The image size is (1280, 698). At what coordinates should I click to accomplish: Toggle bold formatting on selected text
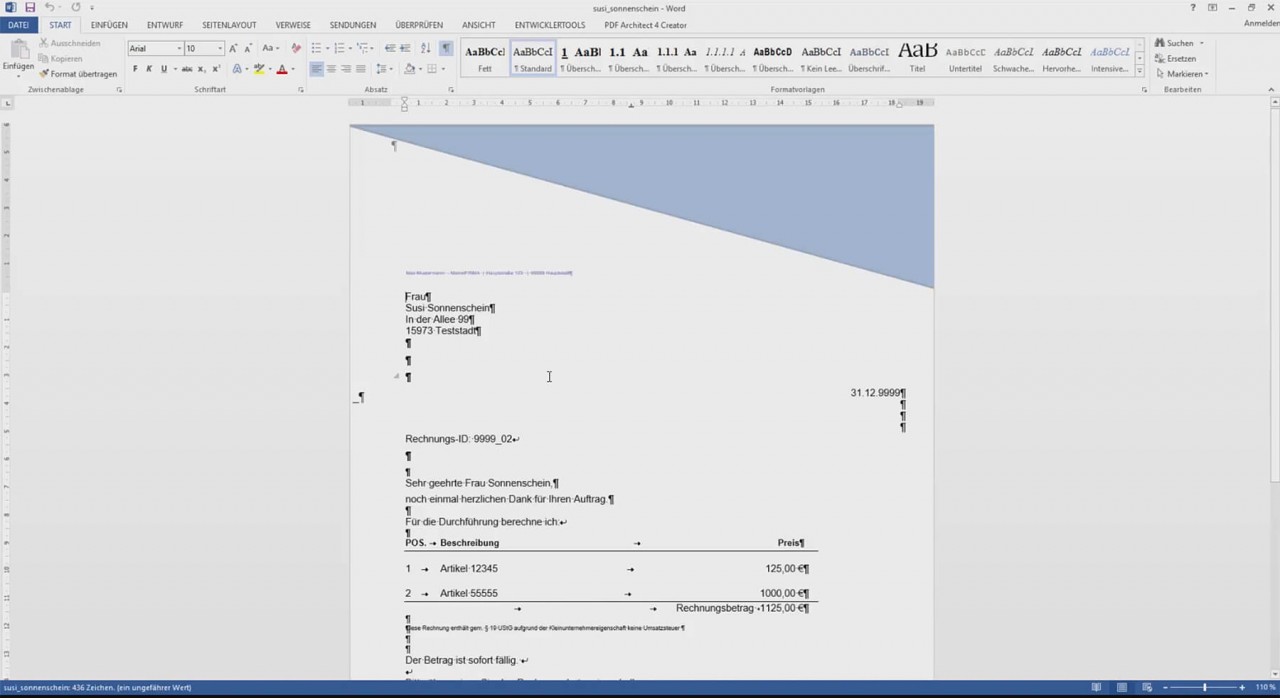[134, 68]
